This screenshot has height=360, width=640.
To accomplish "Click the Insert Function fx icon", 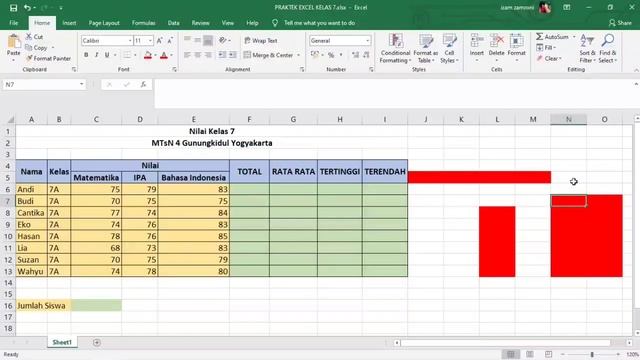I will (x=143, y=84).
